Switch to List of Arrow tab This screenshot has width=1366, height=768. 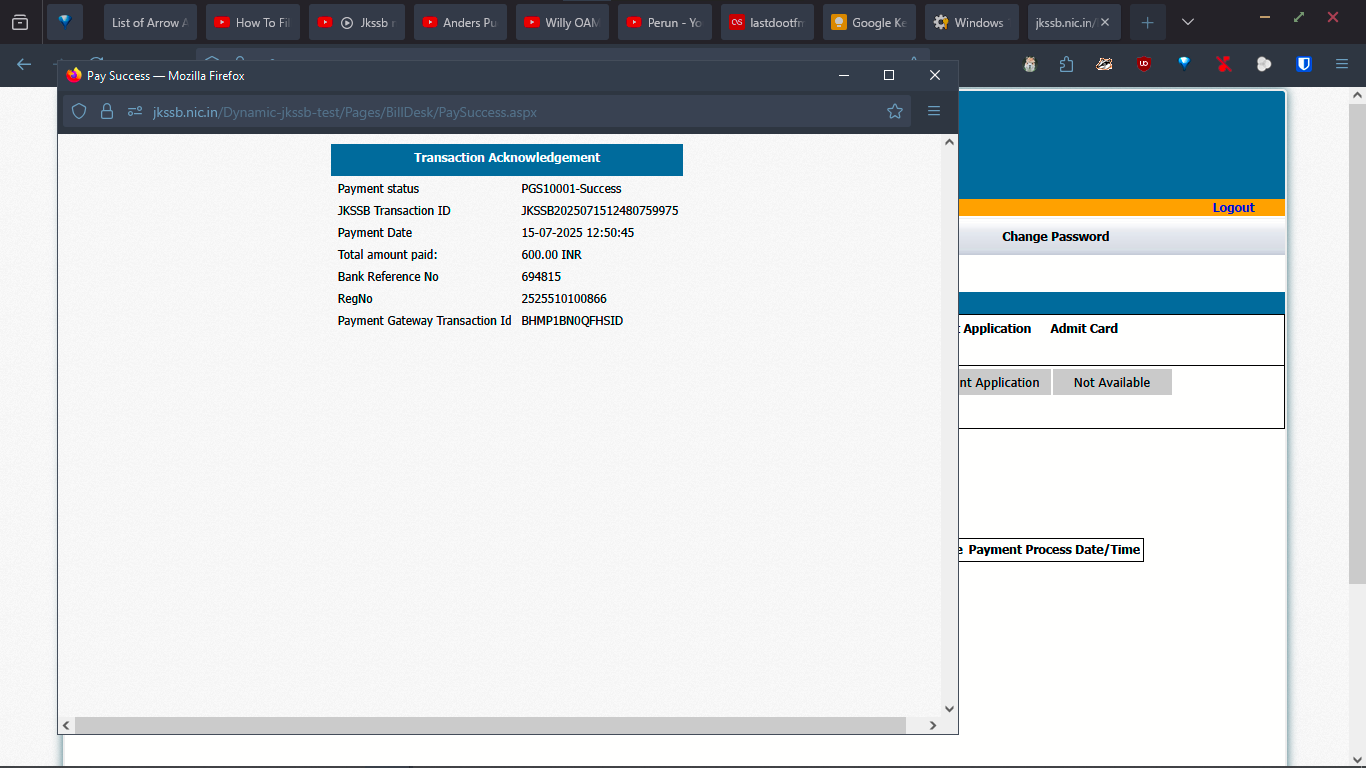coord(150,22)
